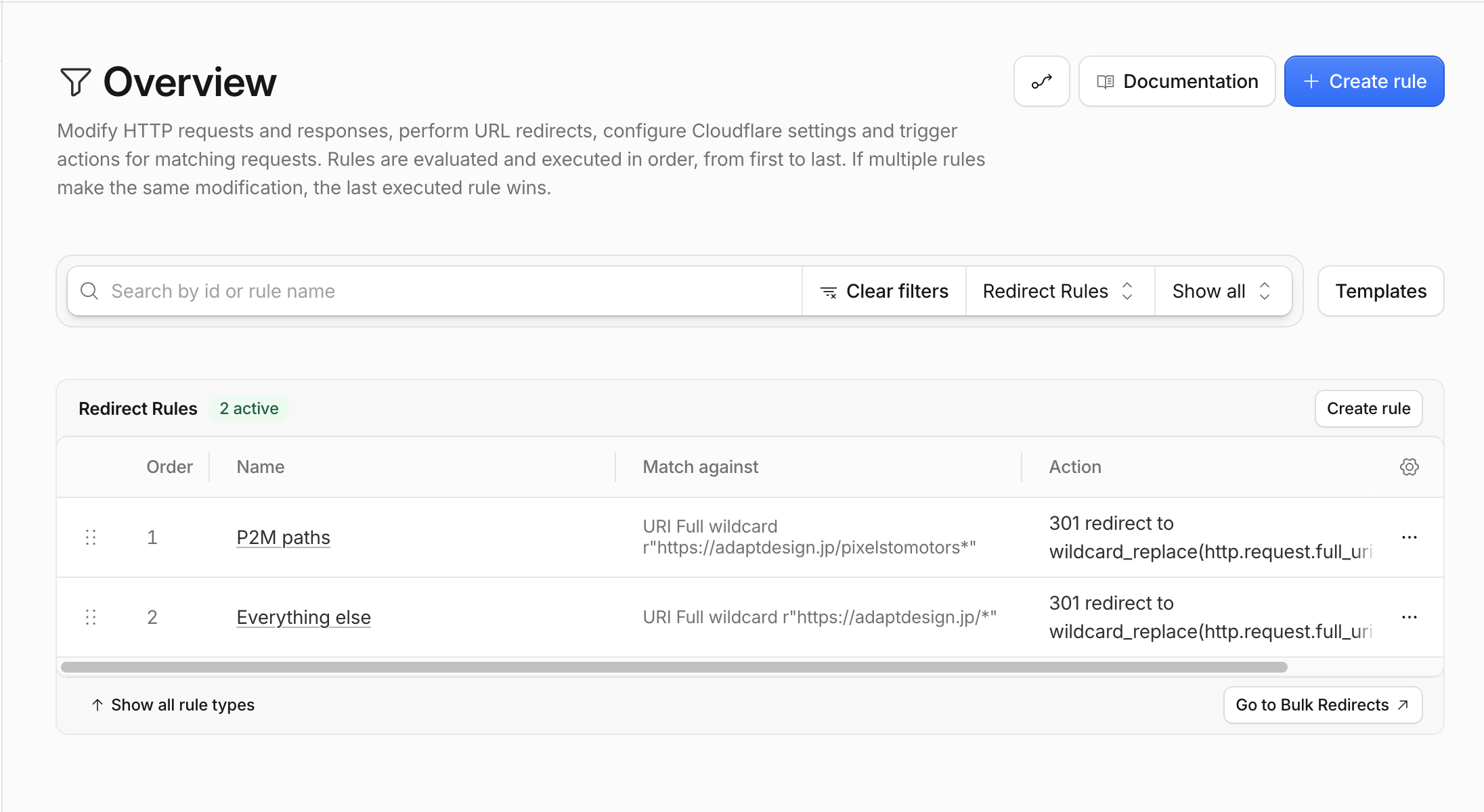Screen dimensions: 1484x812
Task: Grab the drag handle for Everything else
Action: click(x=91, y=617)
